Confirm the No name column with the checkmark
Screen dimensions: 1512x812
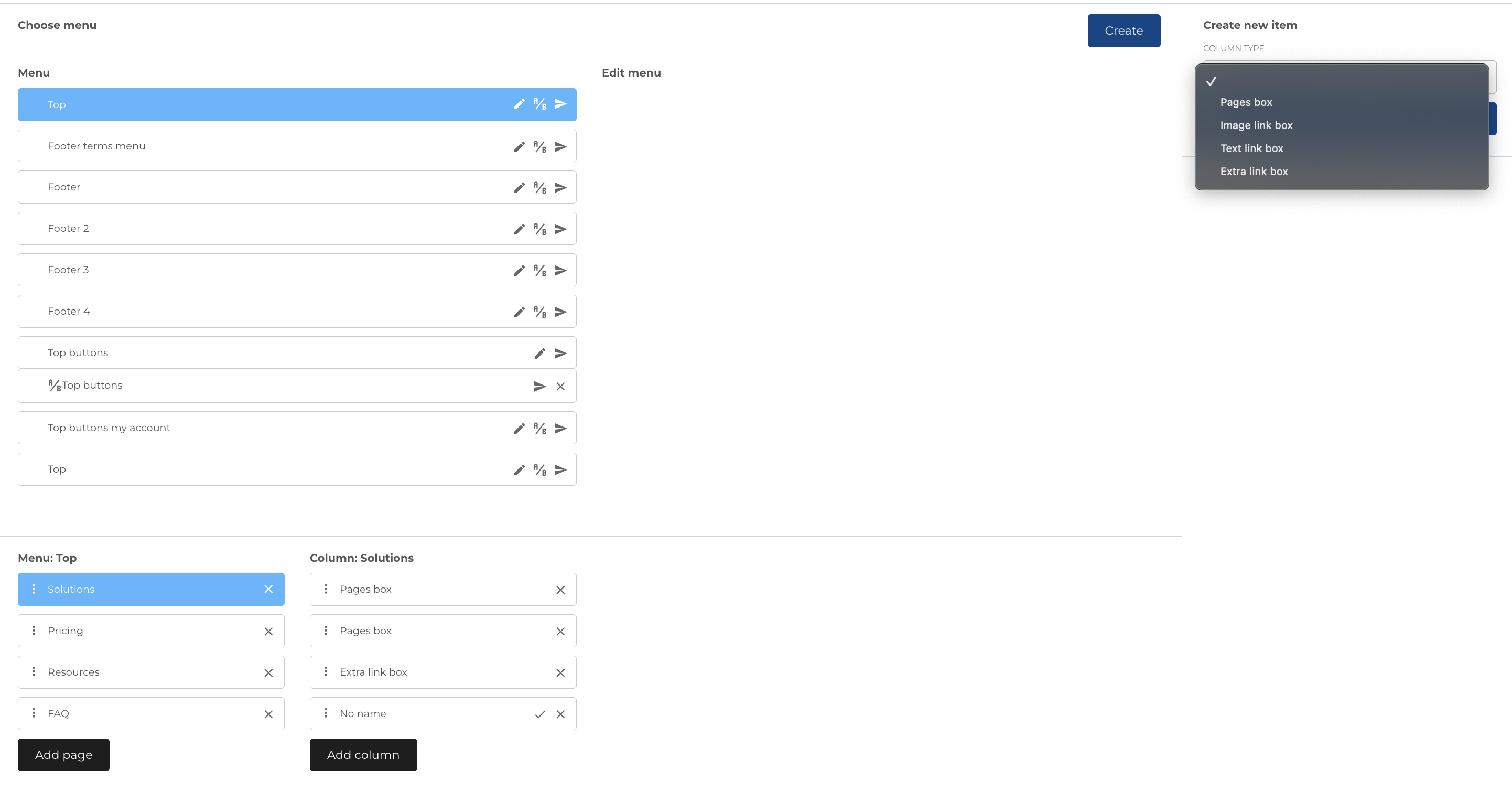pos(539,714)
